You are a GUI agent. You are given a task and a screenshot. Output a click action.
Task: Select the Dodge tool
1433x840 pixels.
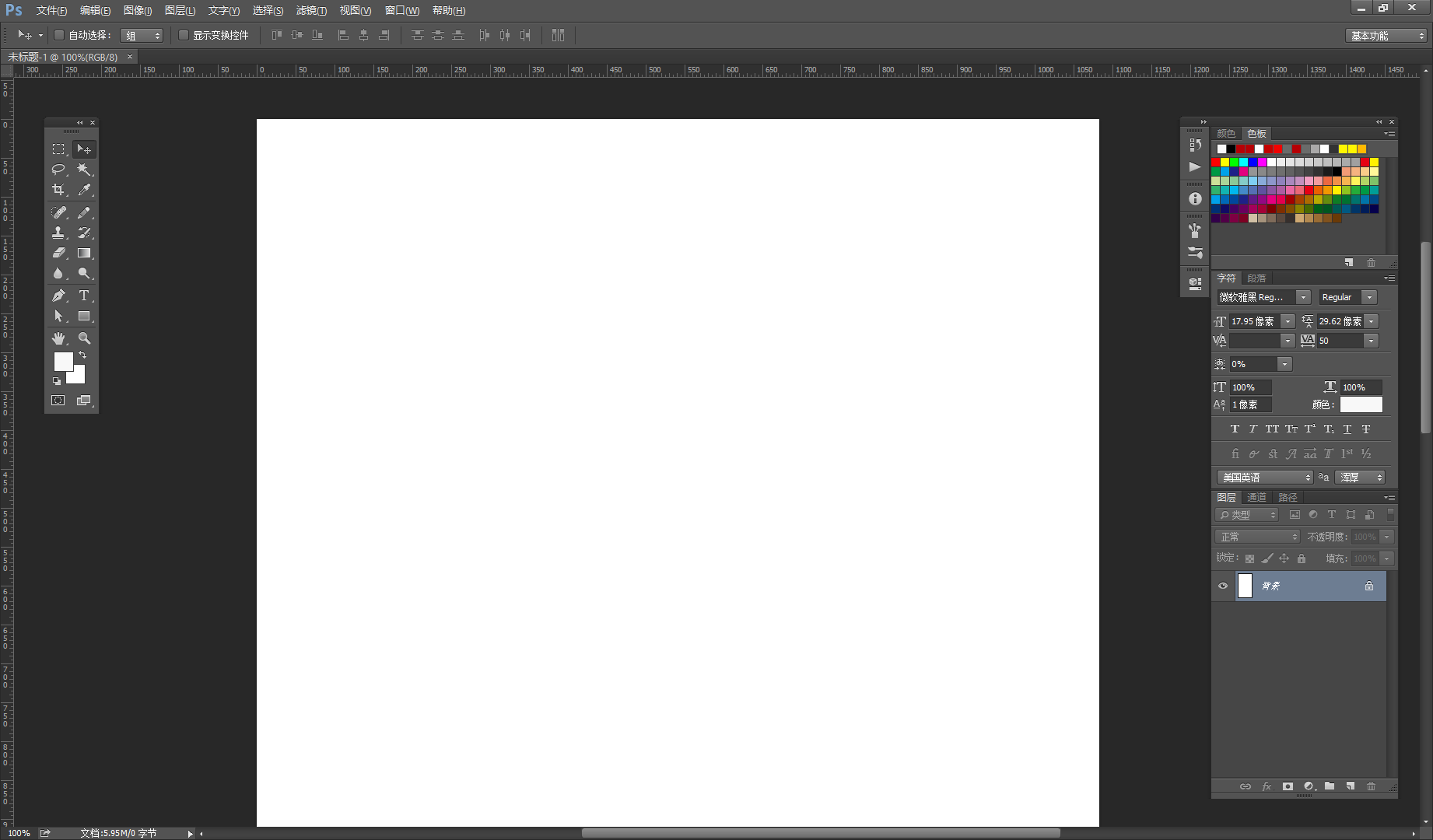point(84,273)
